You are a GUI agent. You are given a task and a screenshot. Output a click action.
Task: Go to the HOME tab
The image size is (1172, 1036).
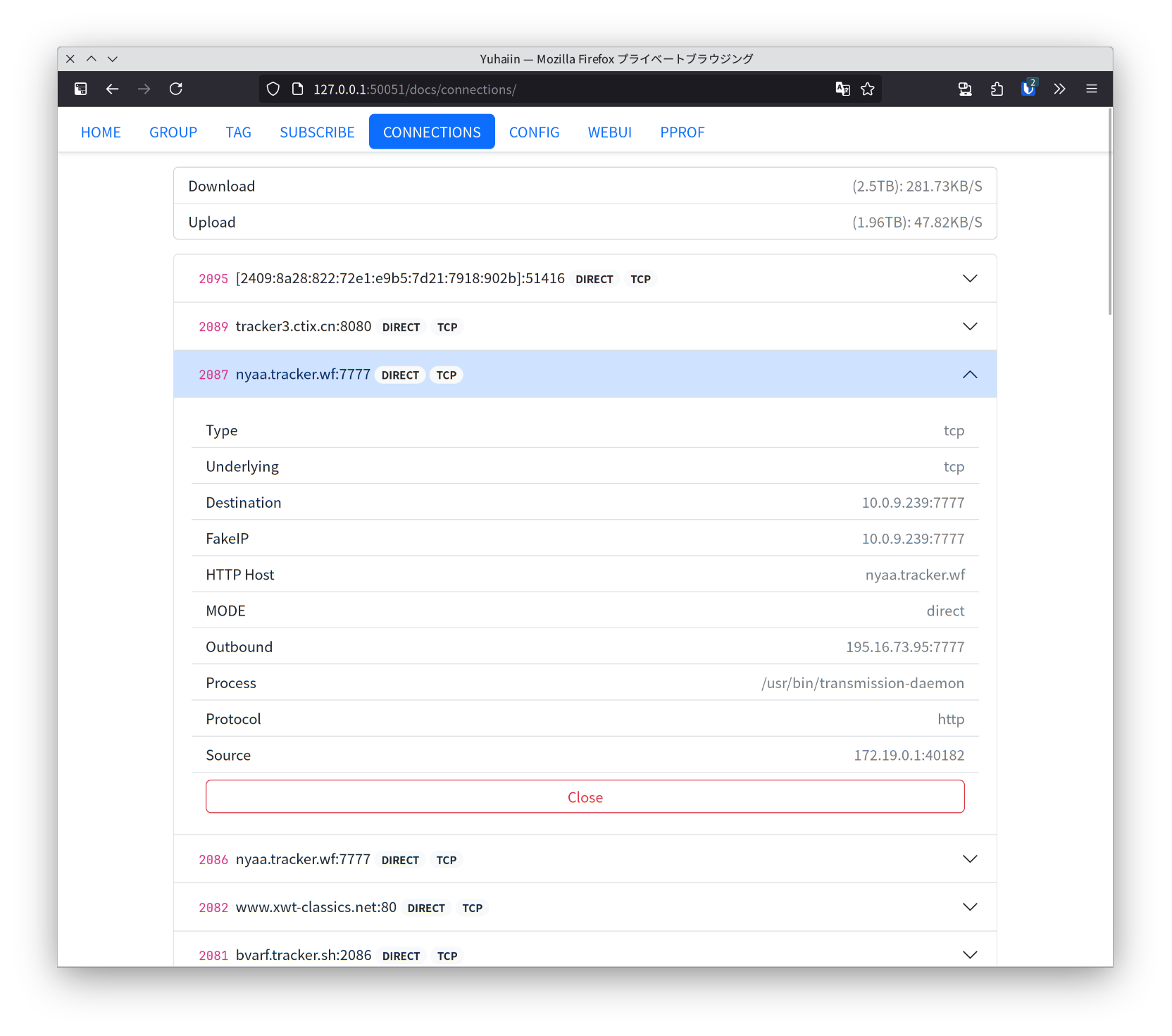101,132
